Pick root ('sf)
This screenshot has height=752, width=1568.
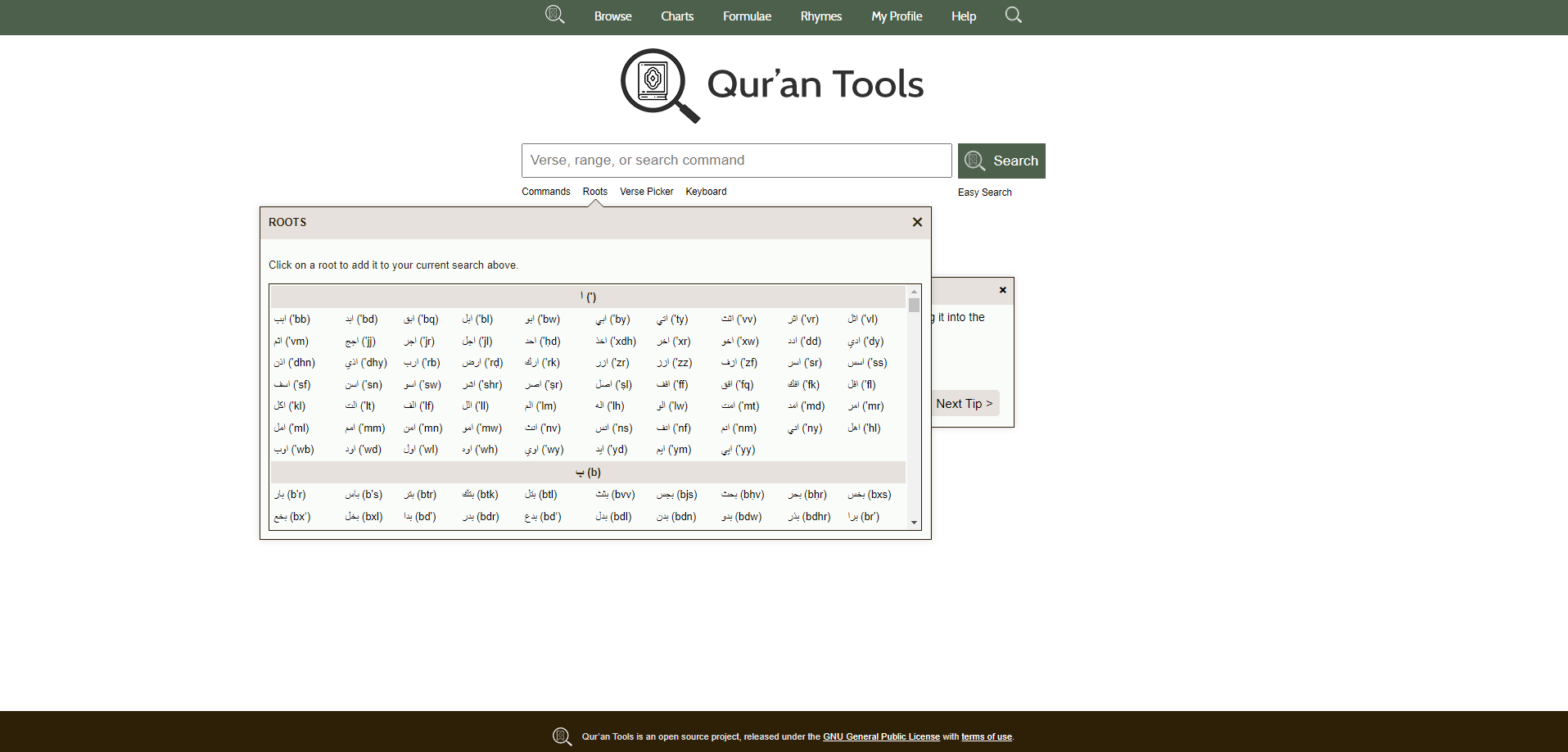pyautogui.click(x=292, y=385)
